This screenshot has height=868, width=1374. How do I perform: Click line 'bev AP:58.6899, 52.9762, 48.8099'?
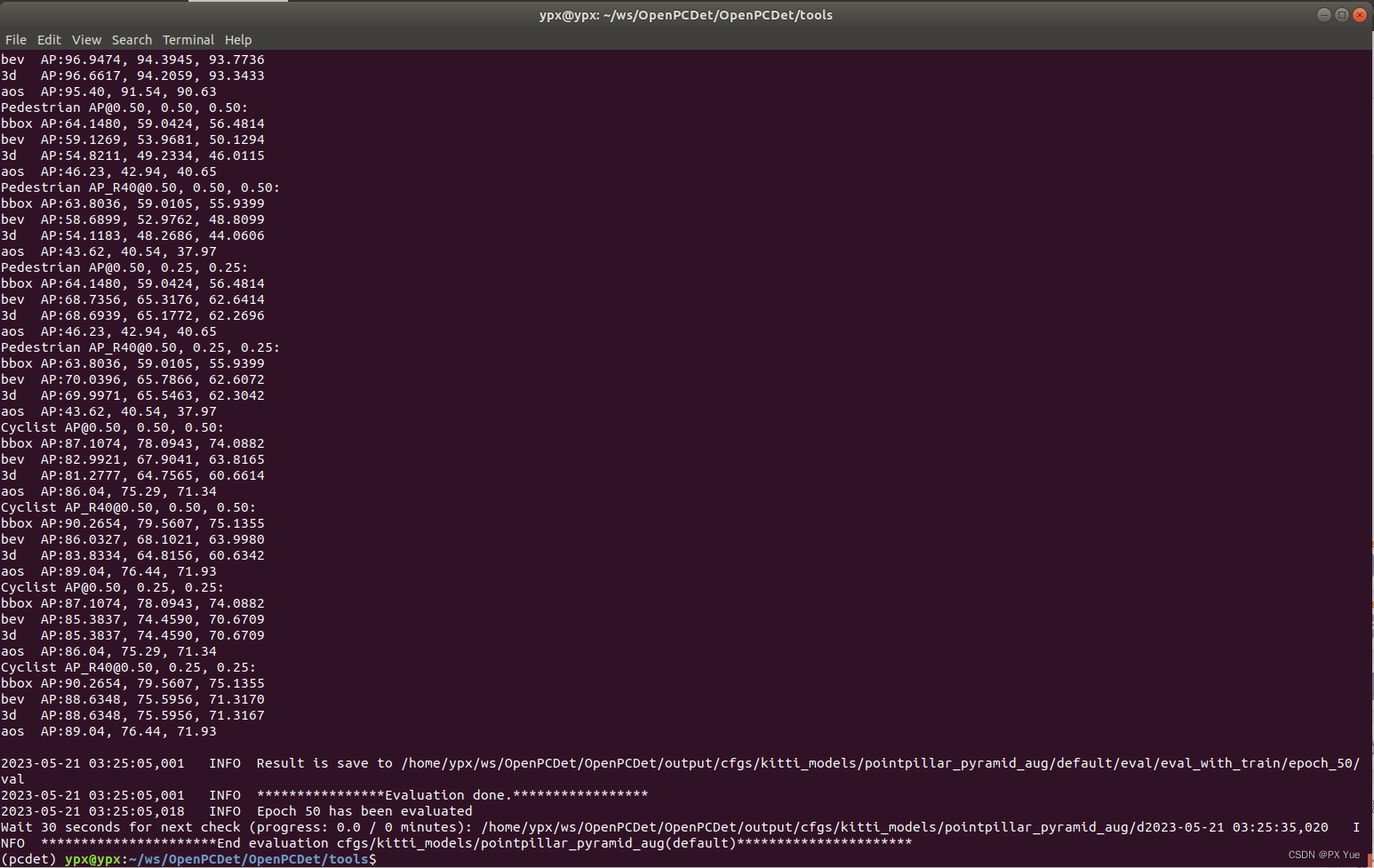coord(132,219)
